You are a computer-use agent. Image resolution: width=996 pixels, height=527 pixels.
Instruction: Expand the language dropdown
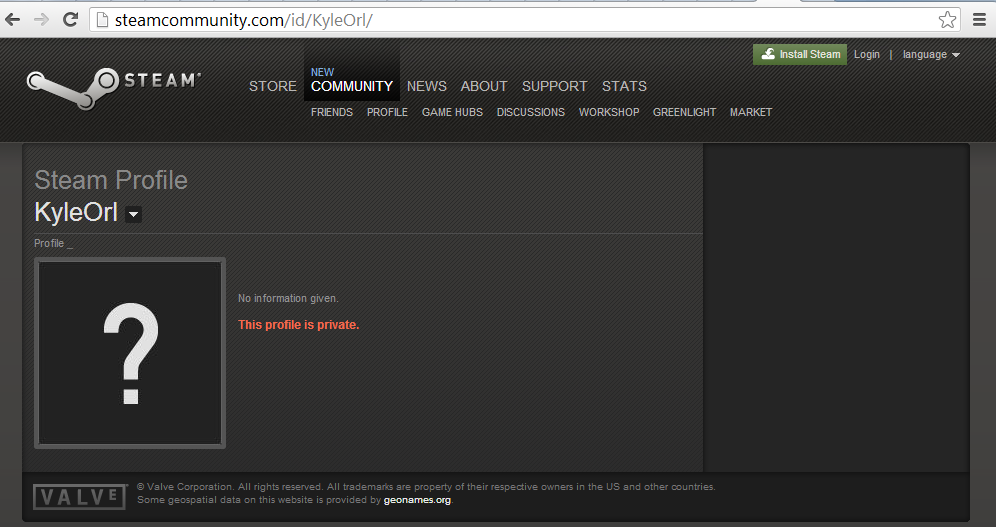coord(931,55)
